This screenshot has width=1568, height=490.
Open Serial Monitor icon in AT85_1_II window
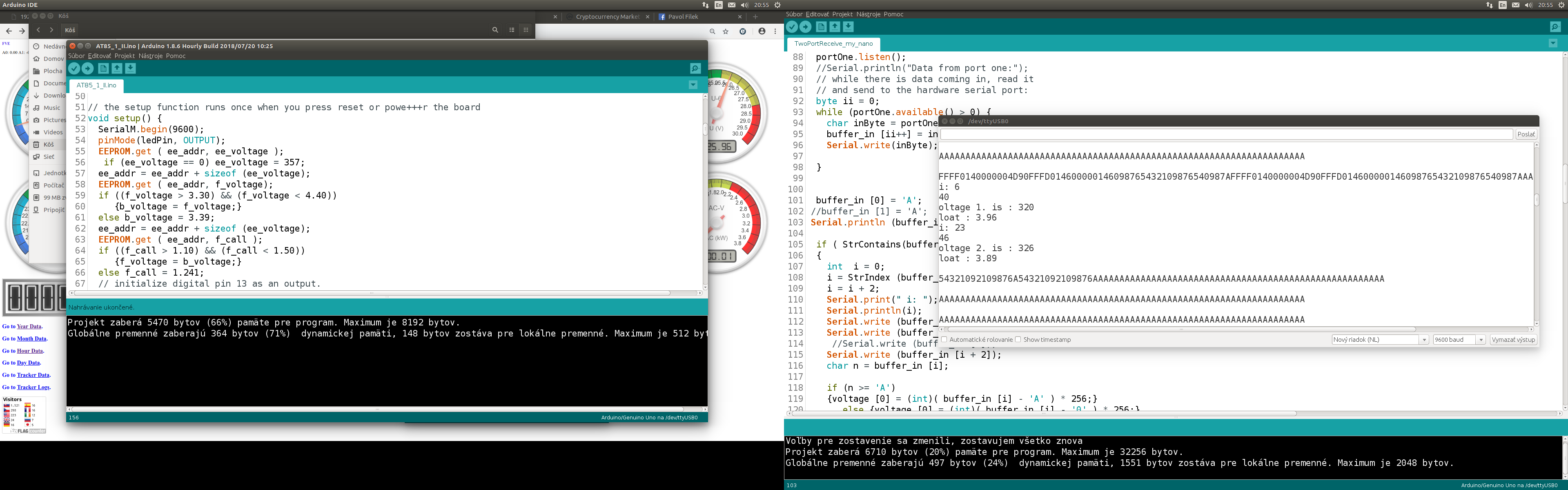(695, 69)
